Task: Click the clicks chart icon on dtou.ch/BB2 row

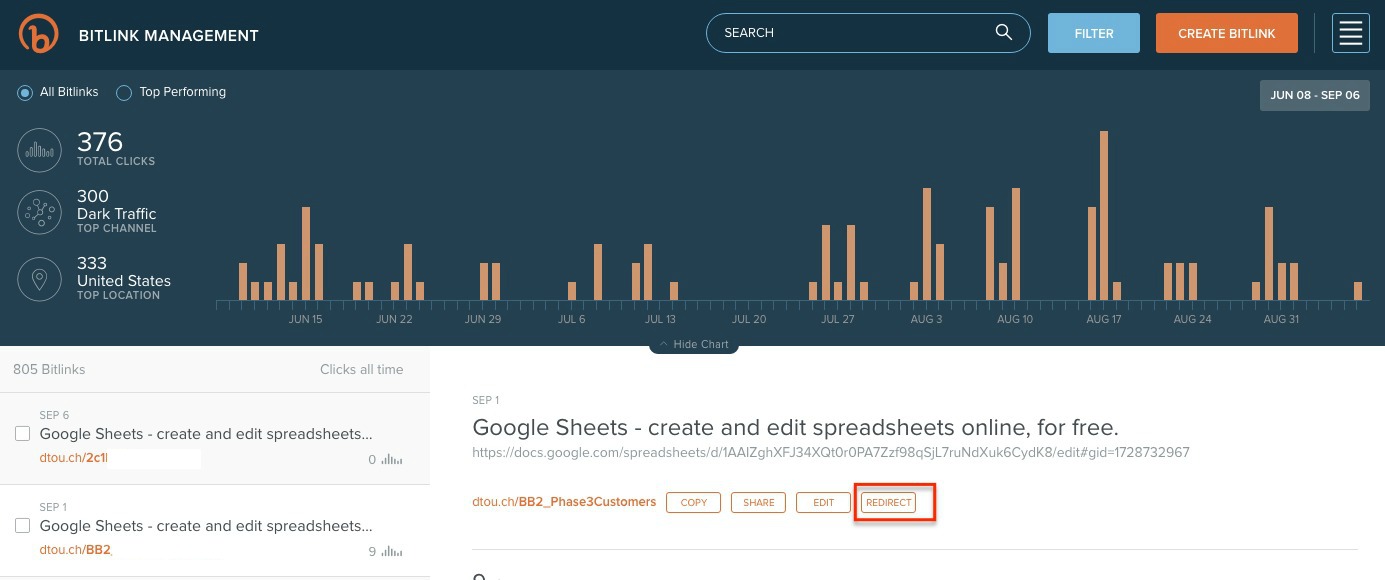Action: [x=392, y=551]
